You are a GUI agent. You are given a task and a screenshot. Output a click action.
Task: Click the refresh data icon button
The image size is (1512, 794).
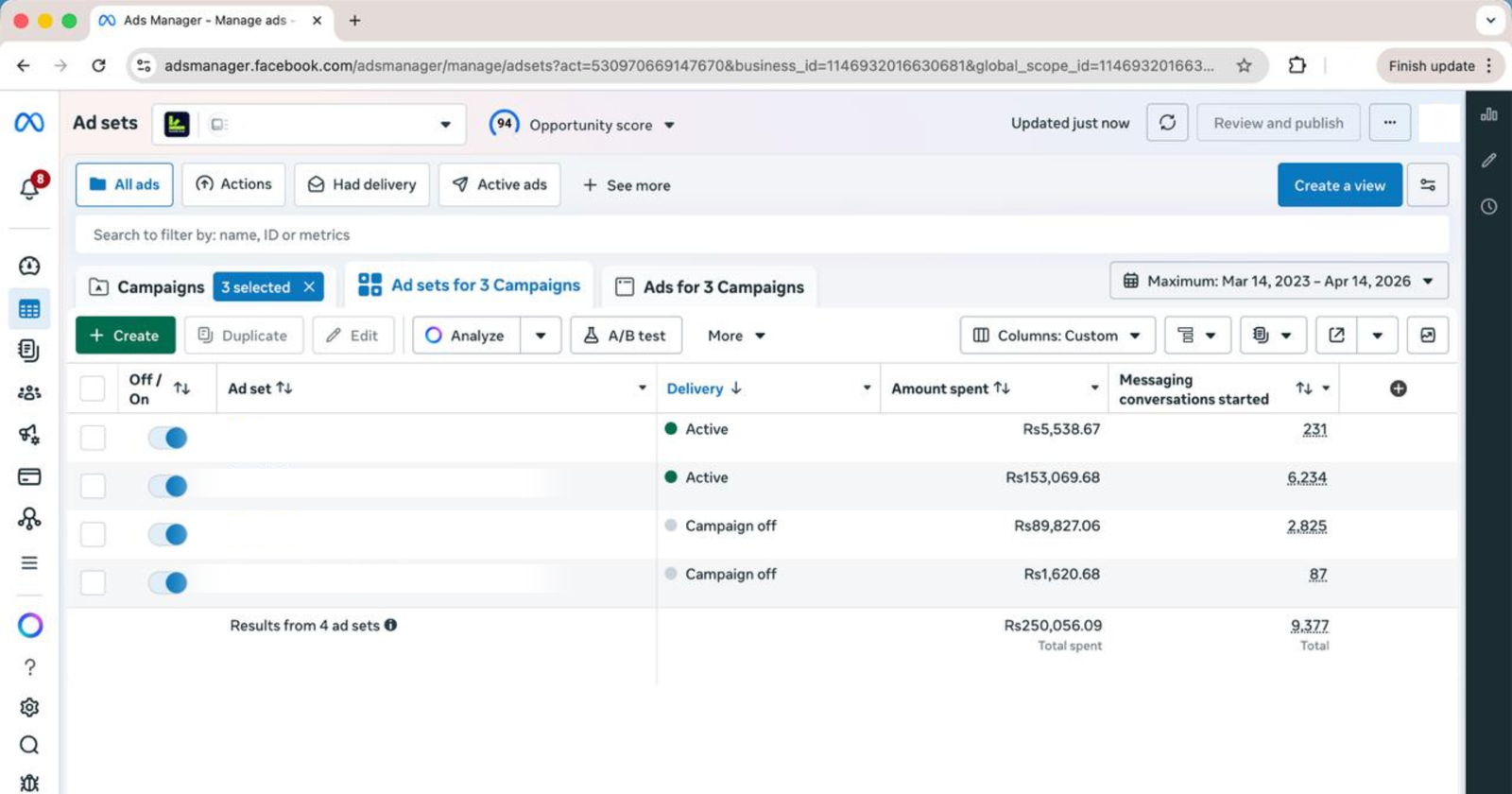point(1167,123)
